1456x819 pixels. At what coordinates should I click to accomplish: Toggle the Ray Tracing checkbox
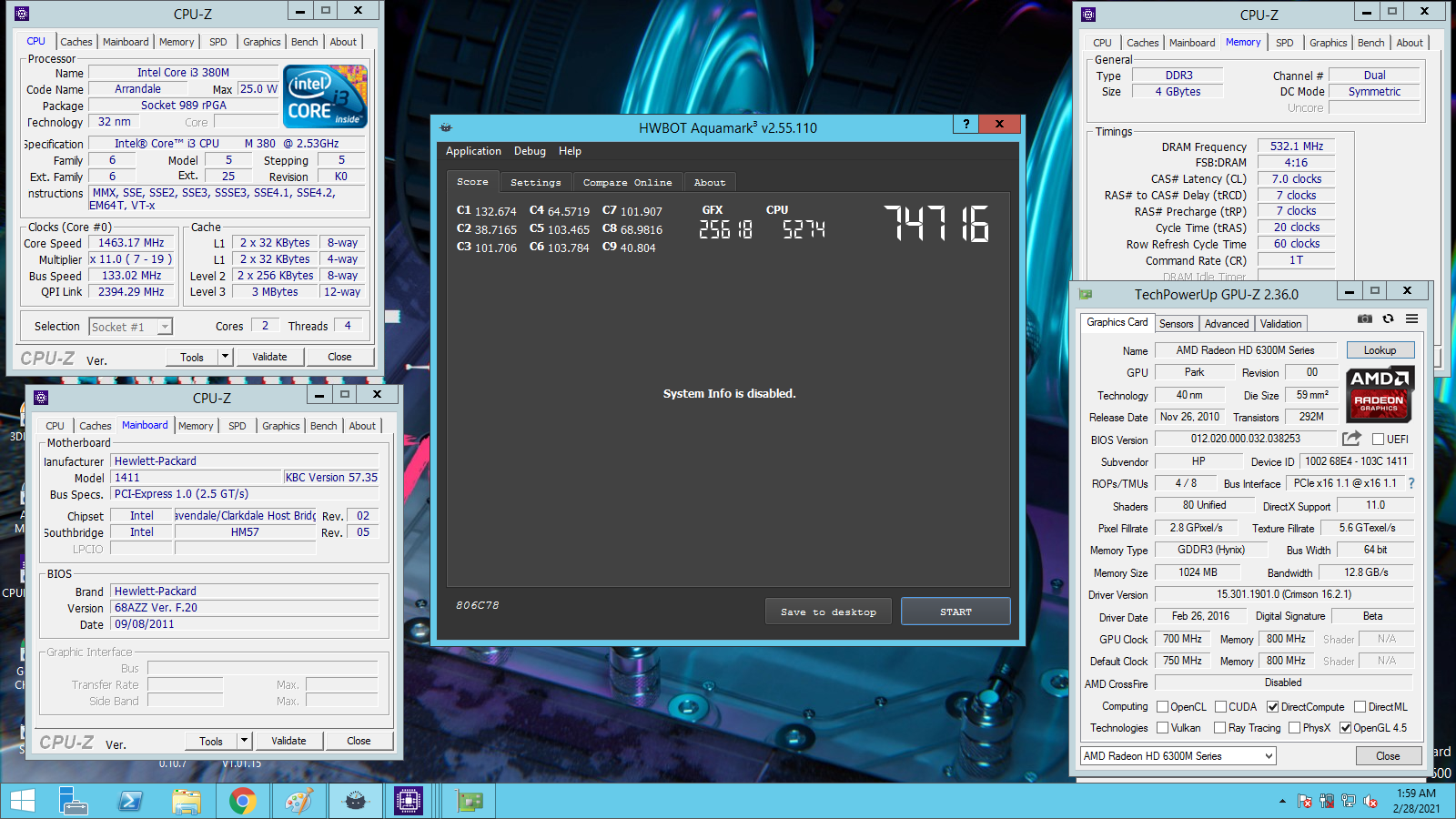point(1219,728)
